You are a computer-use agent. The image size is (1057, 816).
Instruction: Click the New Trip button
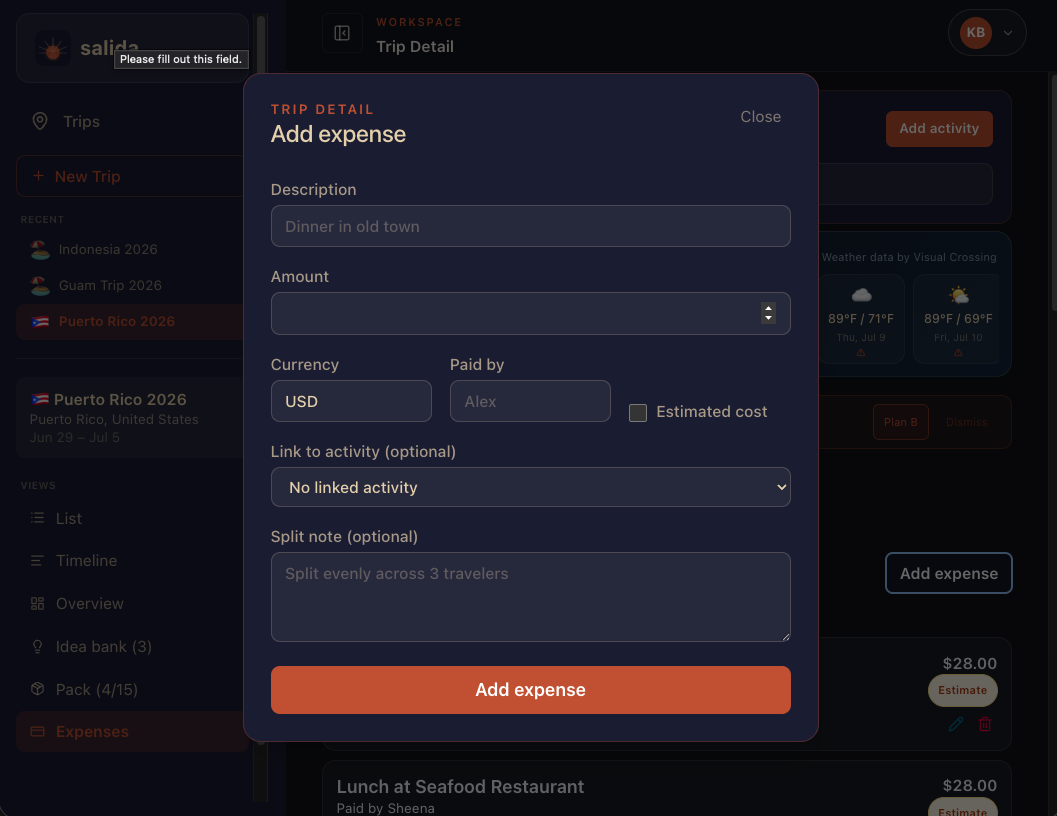pyautogui.click(x=129, y=176)
